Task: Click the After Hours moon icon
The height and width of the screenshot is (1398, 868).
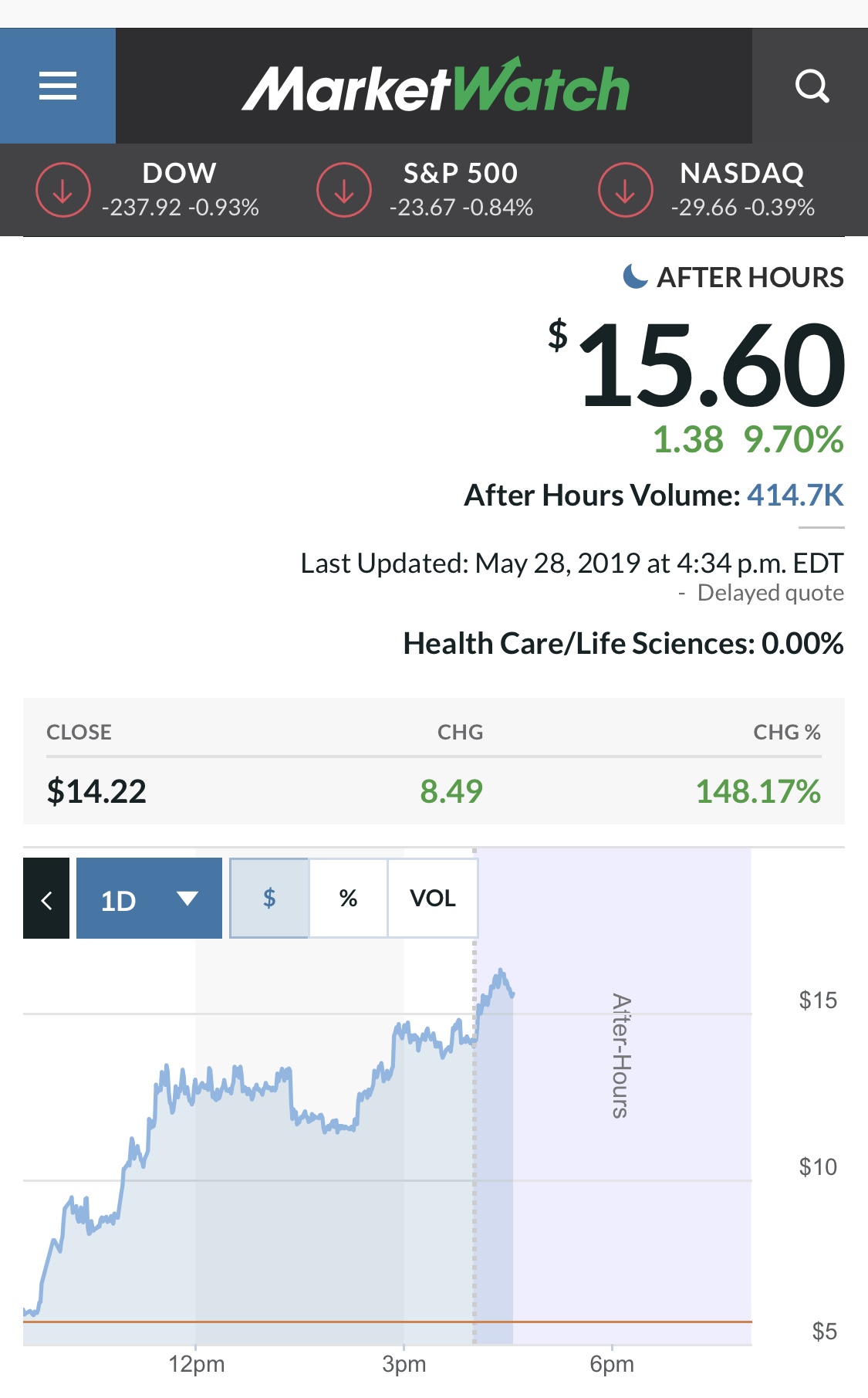Action: (634, 276)
